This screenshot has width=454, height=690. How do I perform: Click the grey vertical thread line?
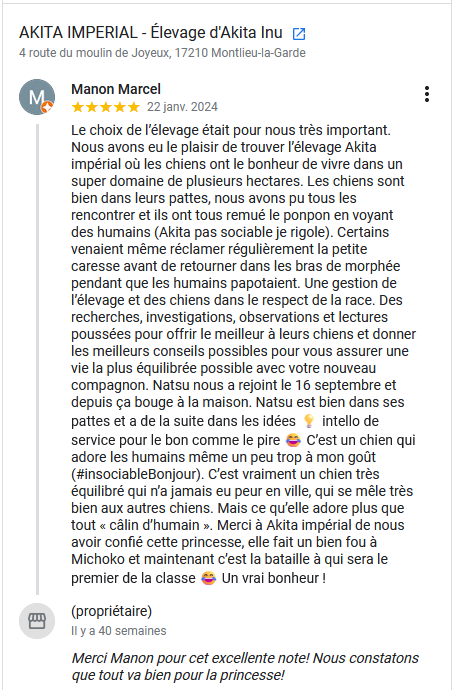pos(37,359)
